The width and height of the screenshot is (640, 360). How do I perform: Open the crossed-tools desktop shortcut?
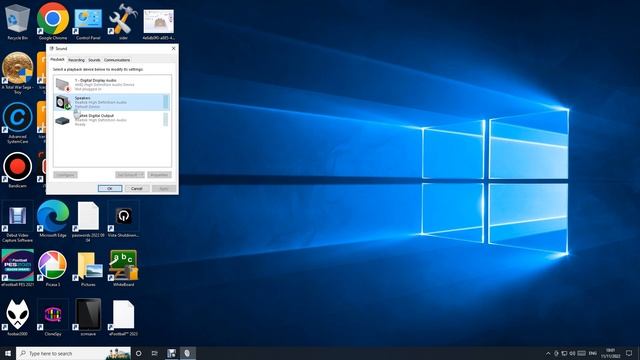click(123, 21)
